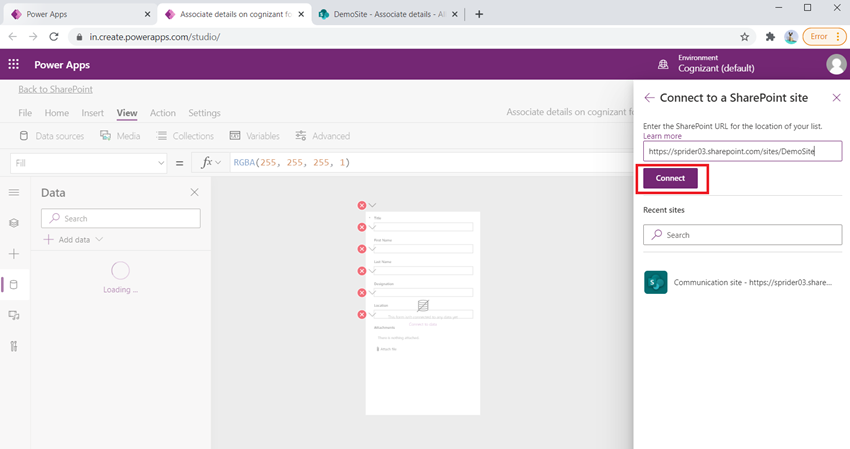850x449 pixels.
Task: Click the Recent sites search box
Action: point(742,235)
